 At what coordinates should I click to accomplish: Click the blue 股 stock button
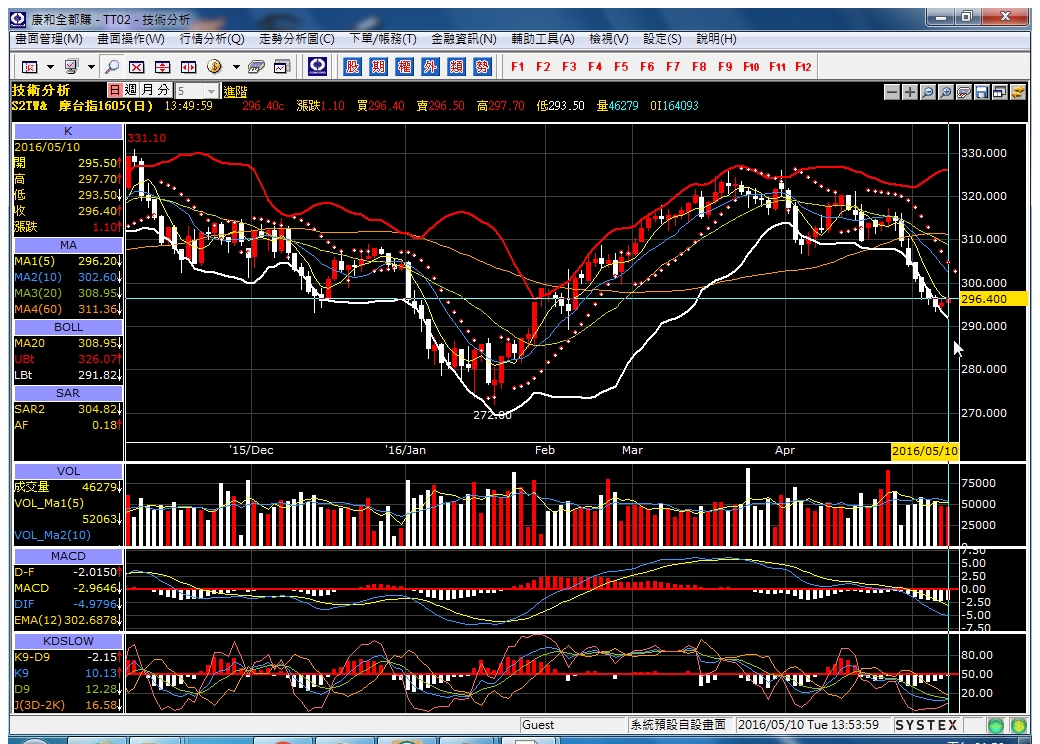352,66
